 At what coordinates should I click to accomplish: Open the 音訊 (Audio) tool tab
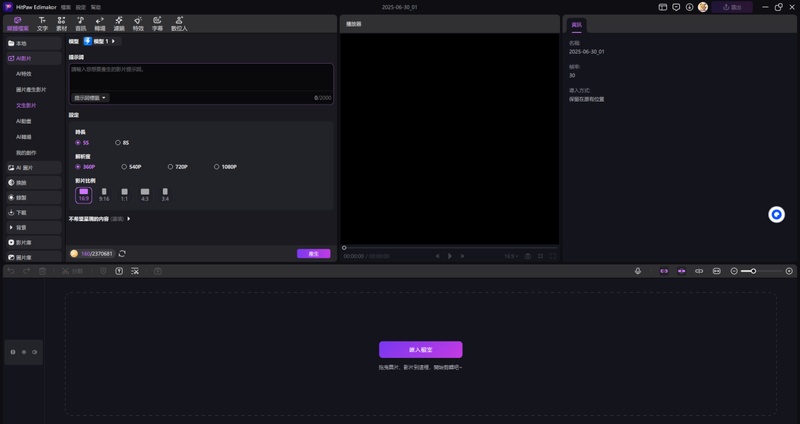click(81, 23)
